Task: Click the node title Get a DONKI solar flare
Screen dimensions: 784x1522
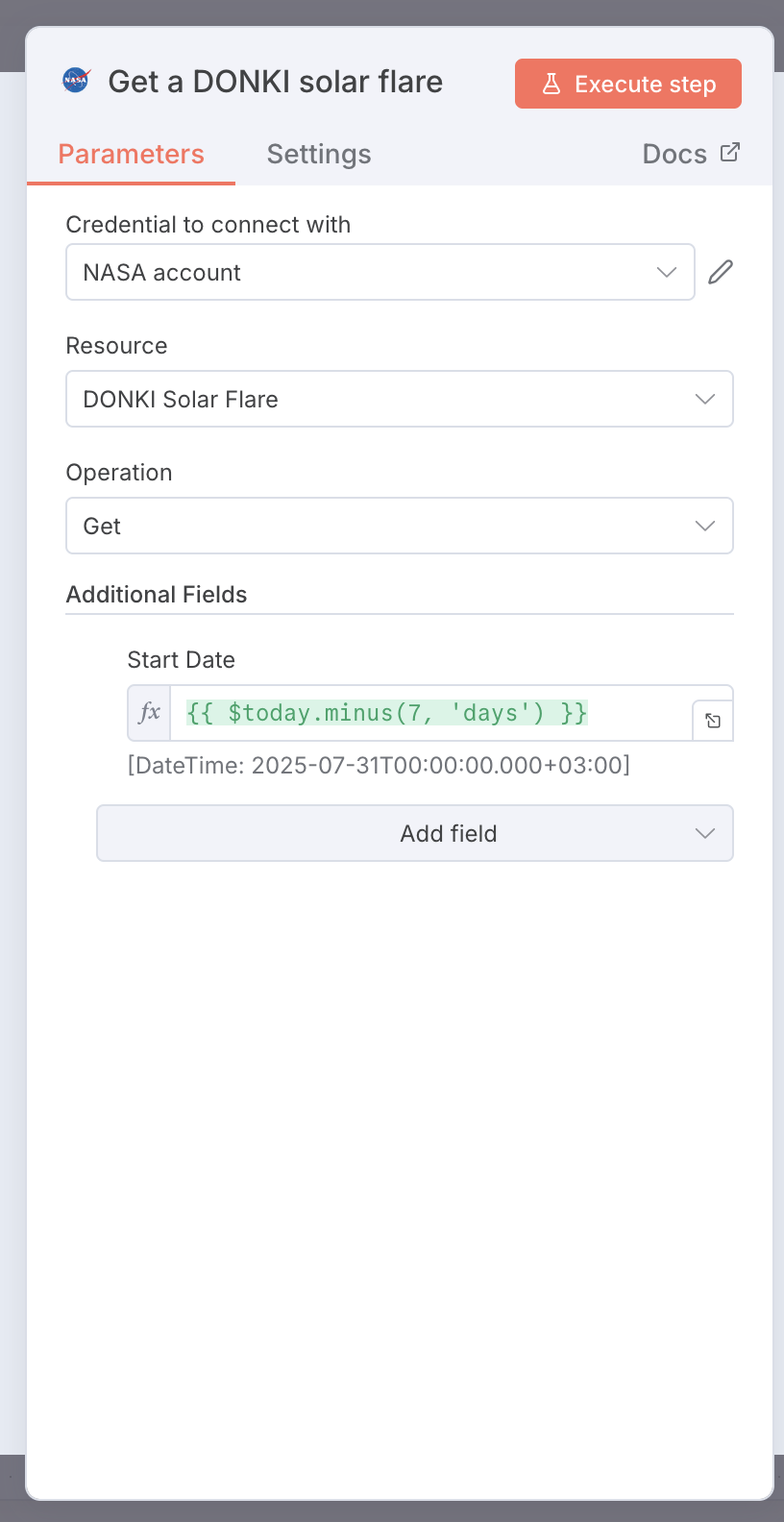Action: 276,82
